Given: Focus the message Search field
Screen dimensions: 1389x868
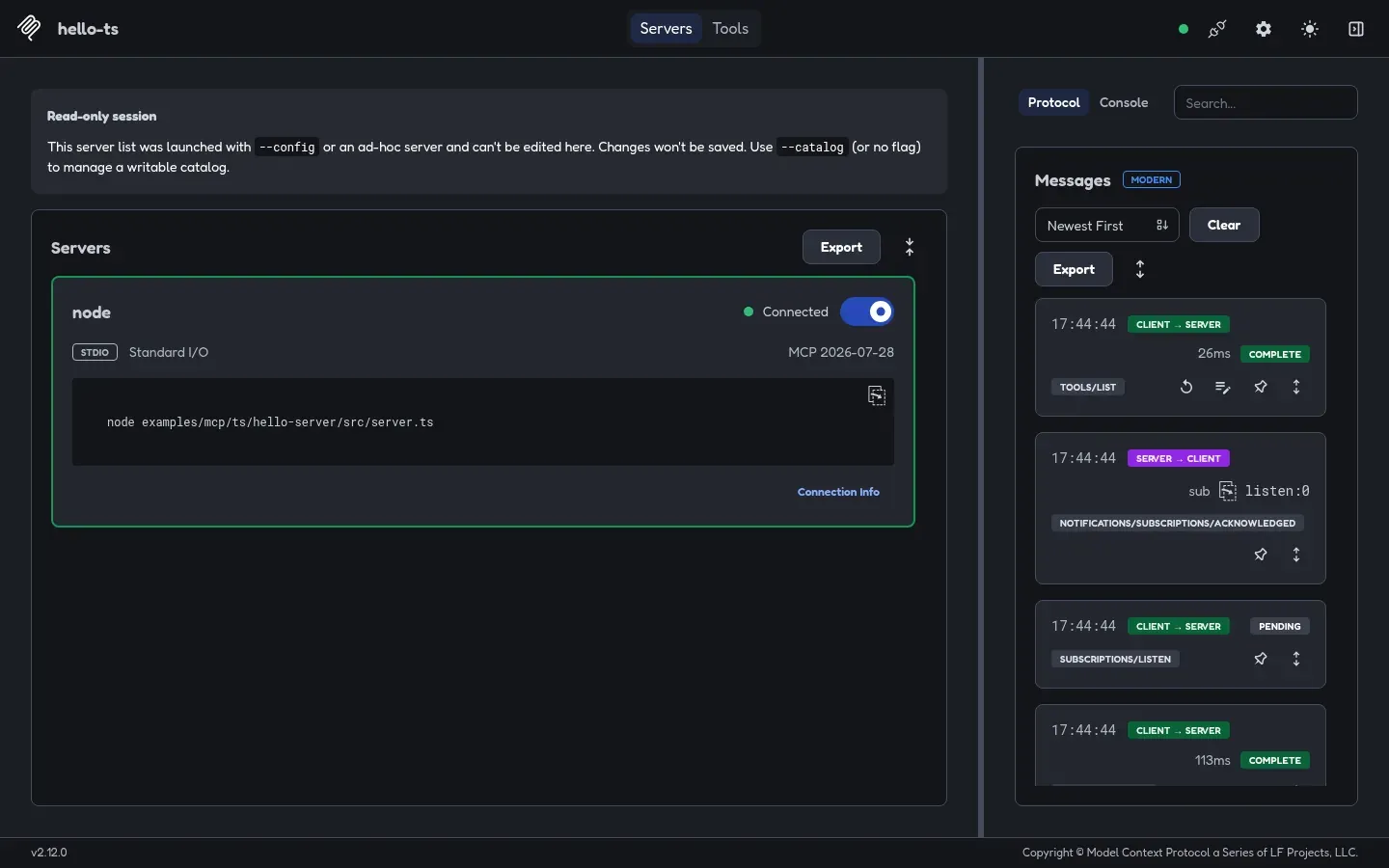Looking at the screenshot, I should 1266,102.
